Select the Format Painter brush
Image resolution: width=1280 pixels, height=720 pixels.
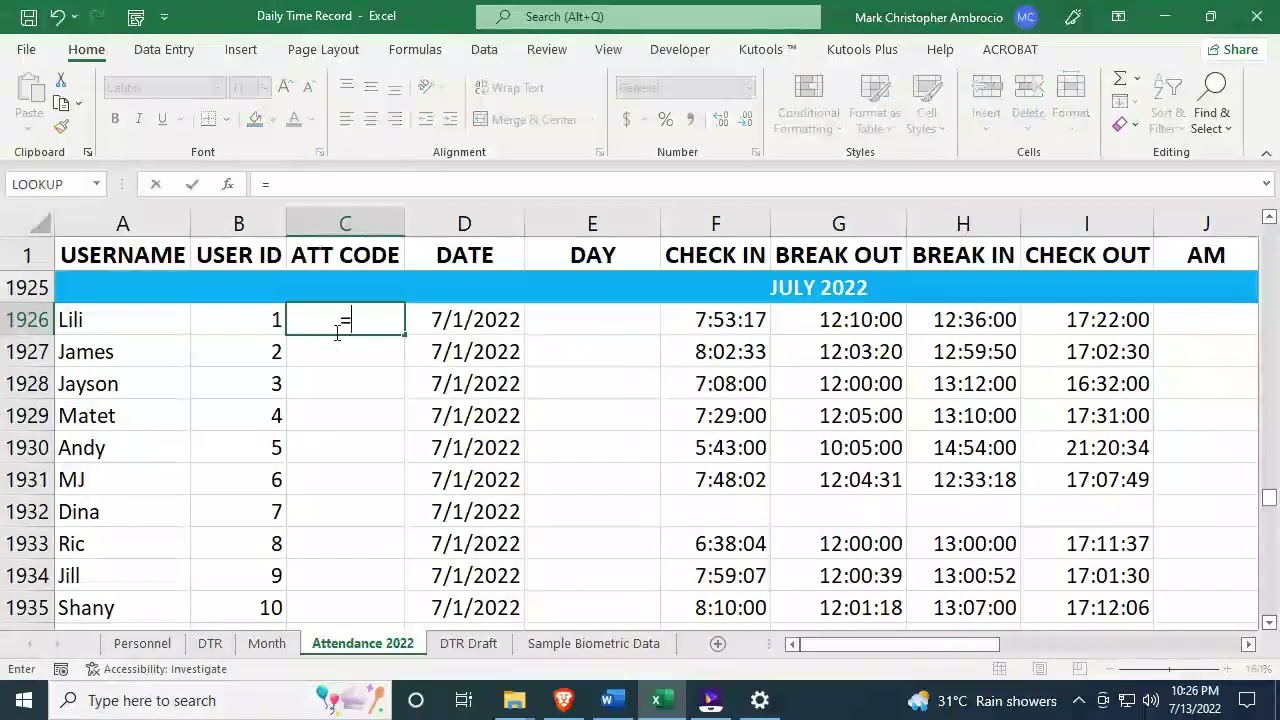coord(61,127)
